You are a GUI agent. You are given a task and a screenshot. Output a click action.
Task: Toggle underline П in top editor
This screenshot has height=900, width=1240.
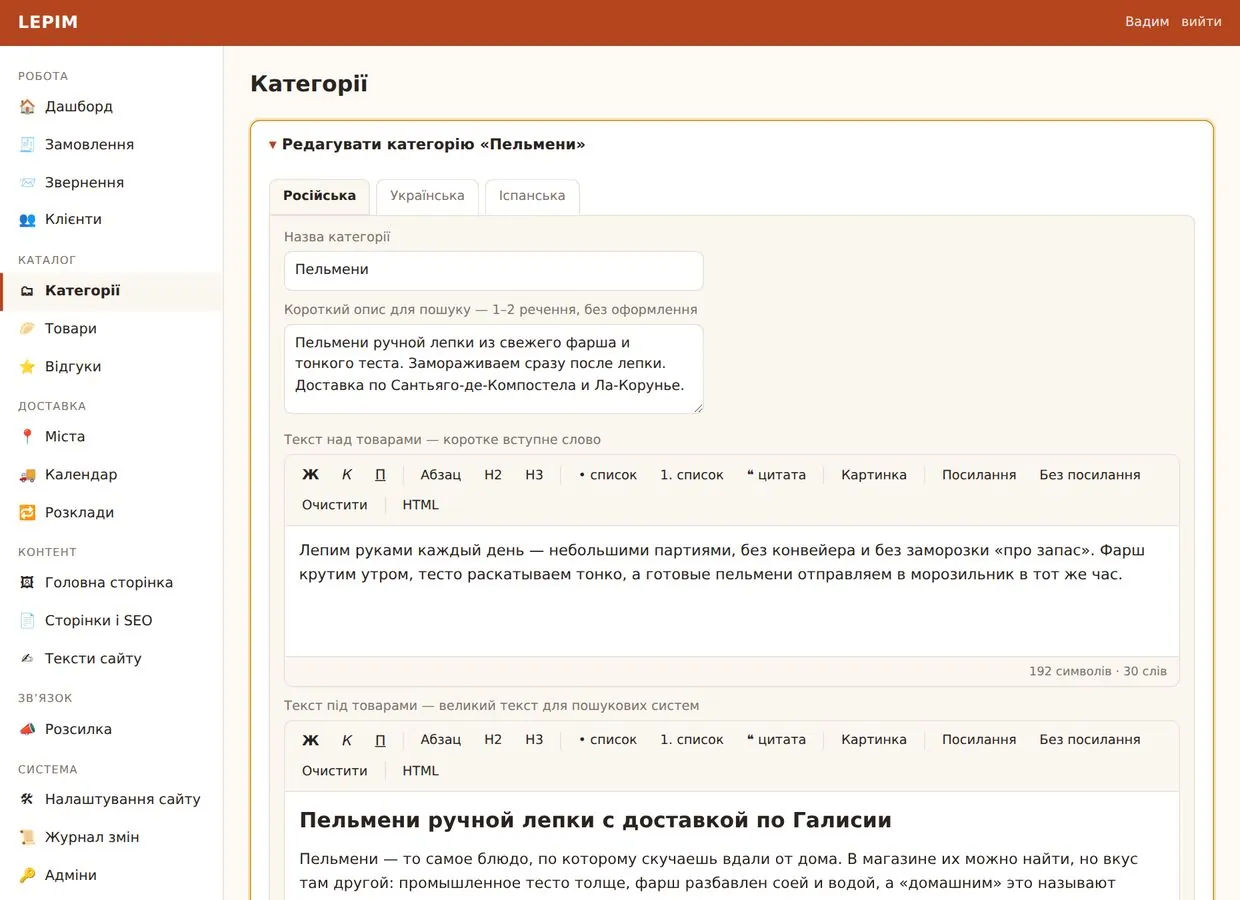[x=380, y=475]
